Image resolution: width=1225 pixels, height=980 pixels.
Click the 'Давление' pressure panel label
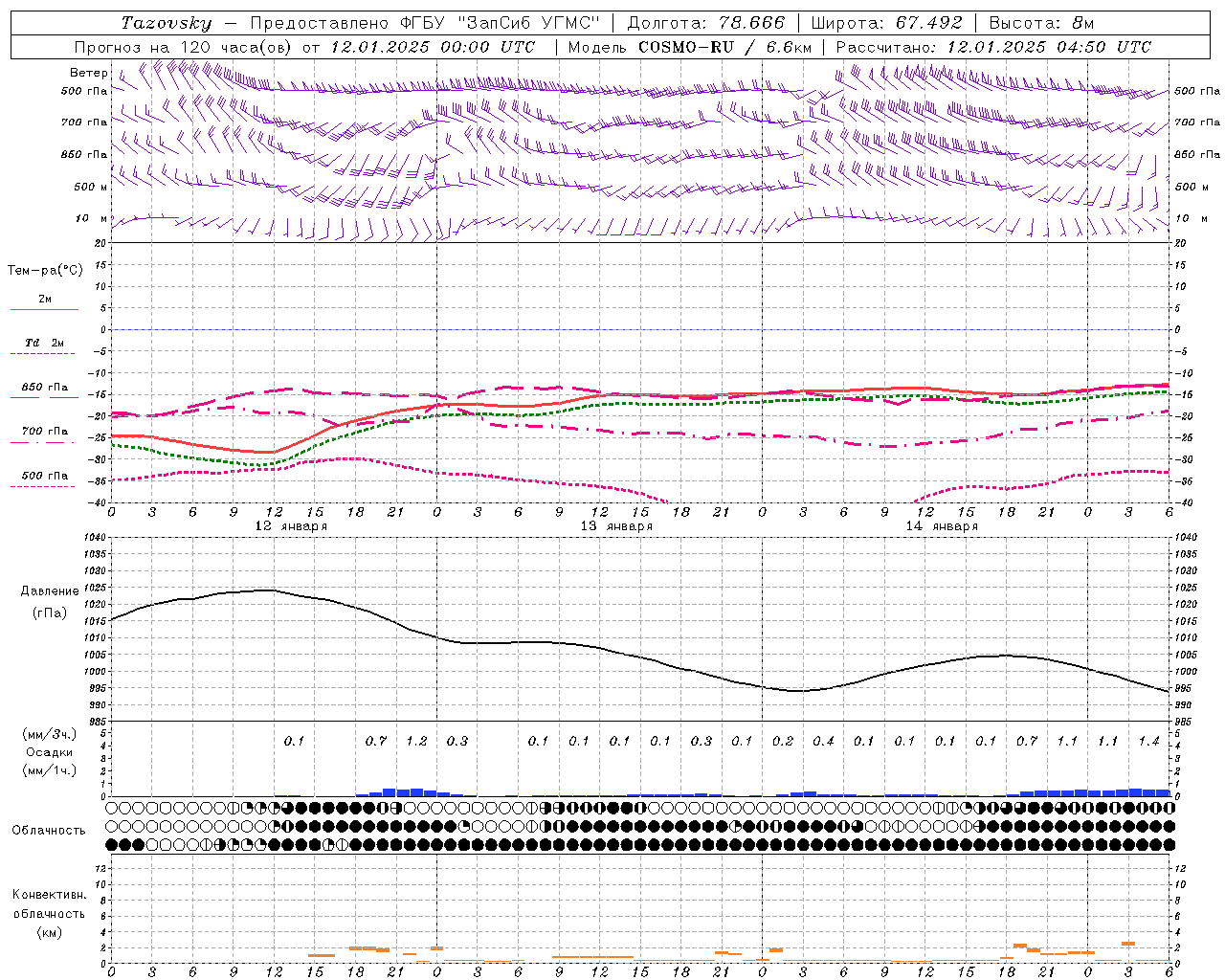pyautogui.click(x=50, y=591)
